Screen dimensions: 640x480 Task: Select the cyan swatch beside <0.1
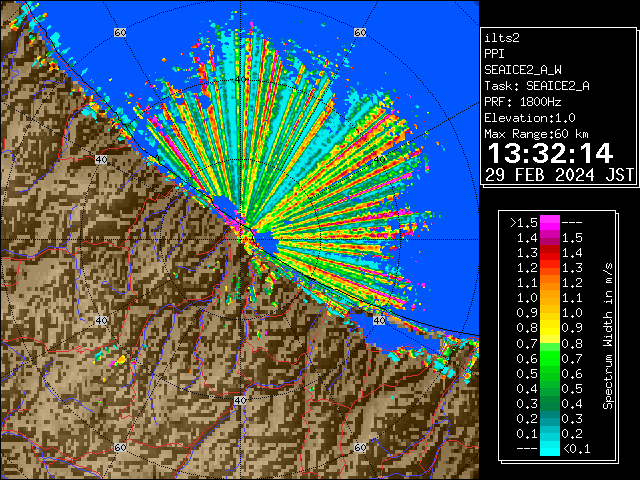point(550,448)
